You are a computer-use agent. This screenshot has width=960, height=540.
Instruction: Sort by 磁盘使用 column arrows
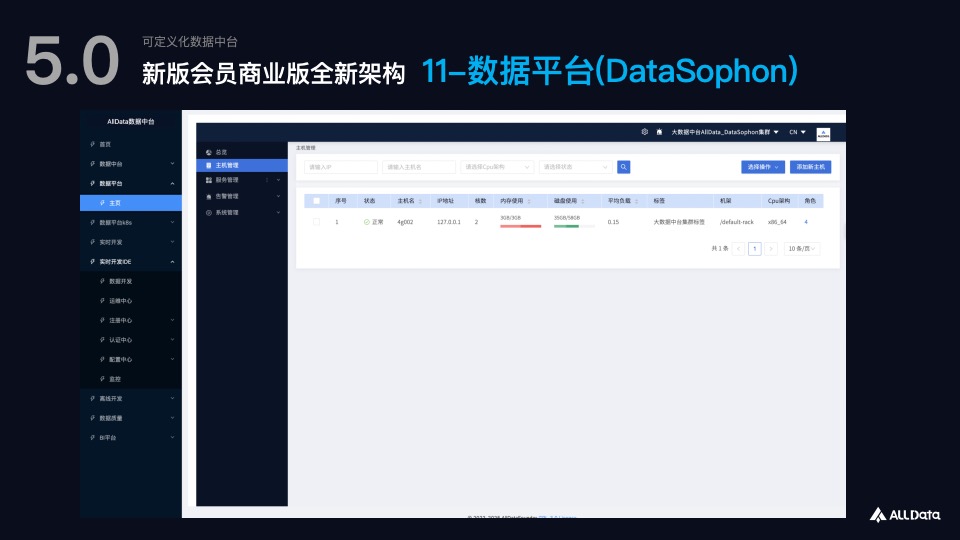[583, 201]
